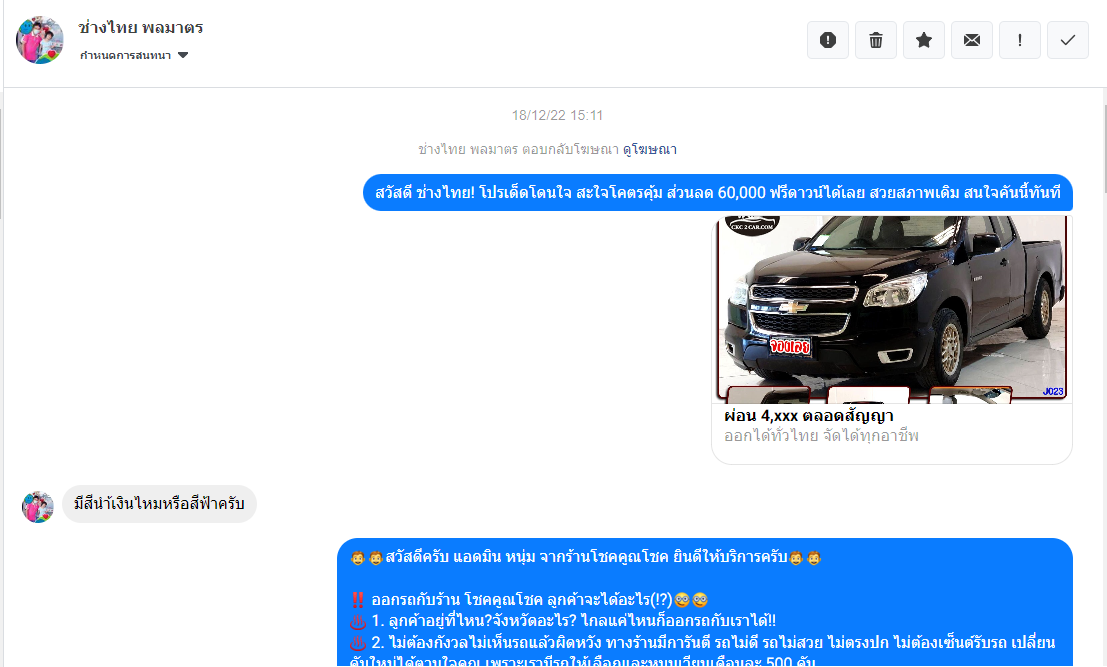Click the ad subtitle ออกได้ทั่วไทย จัดได้ทุกอาชีพ
Screen dimensions: 1107x667
coord(821,437)
